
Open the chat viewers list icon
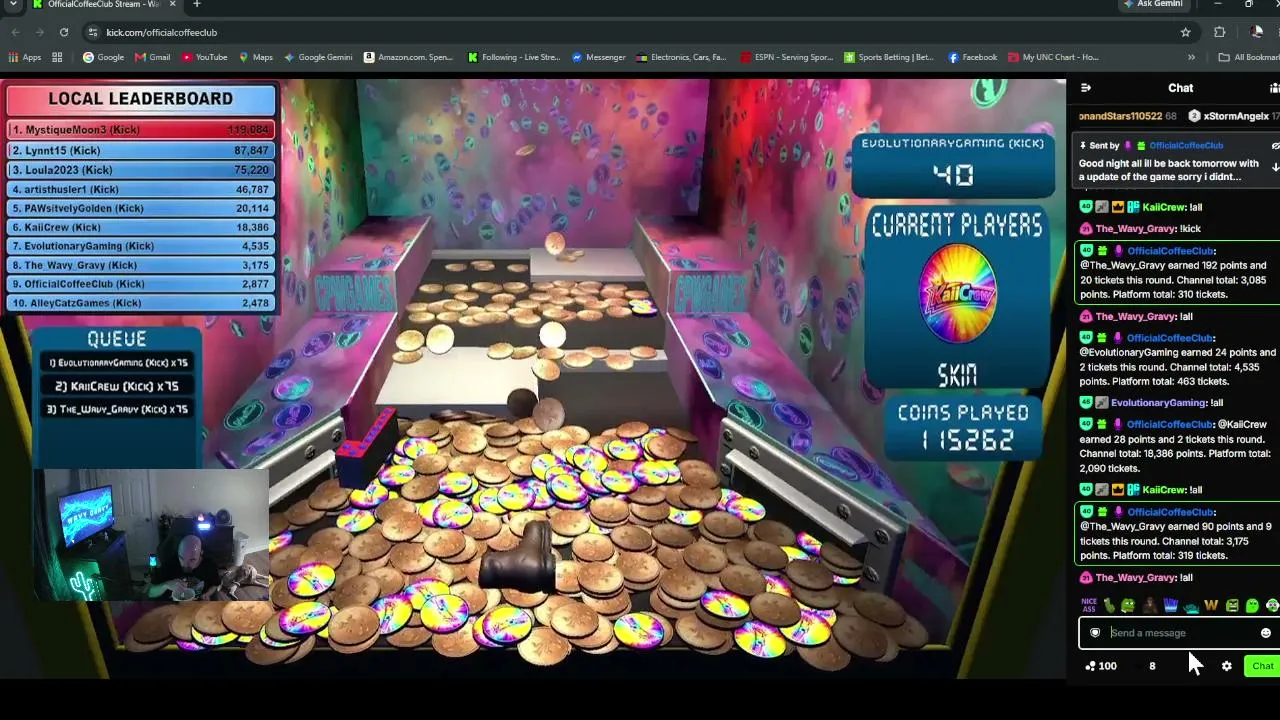[1274, 88]
